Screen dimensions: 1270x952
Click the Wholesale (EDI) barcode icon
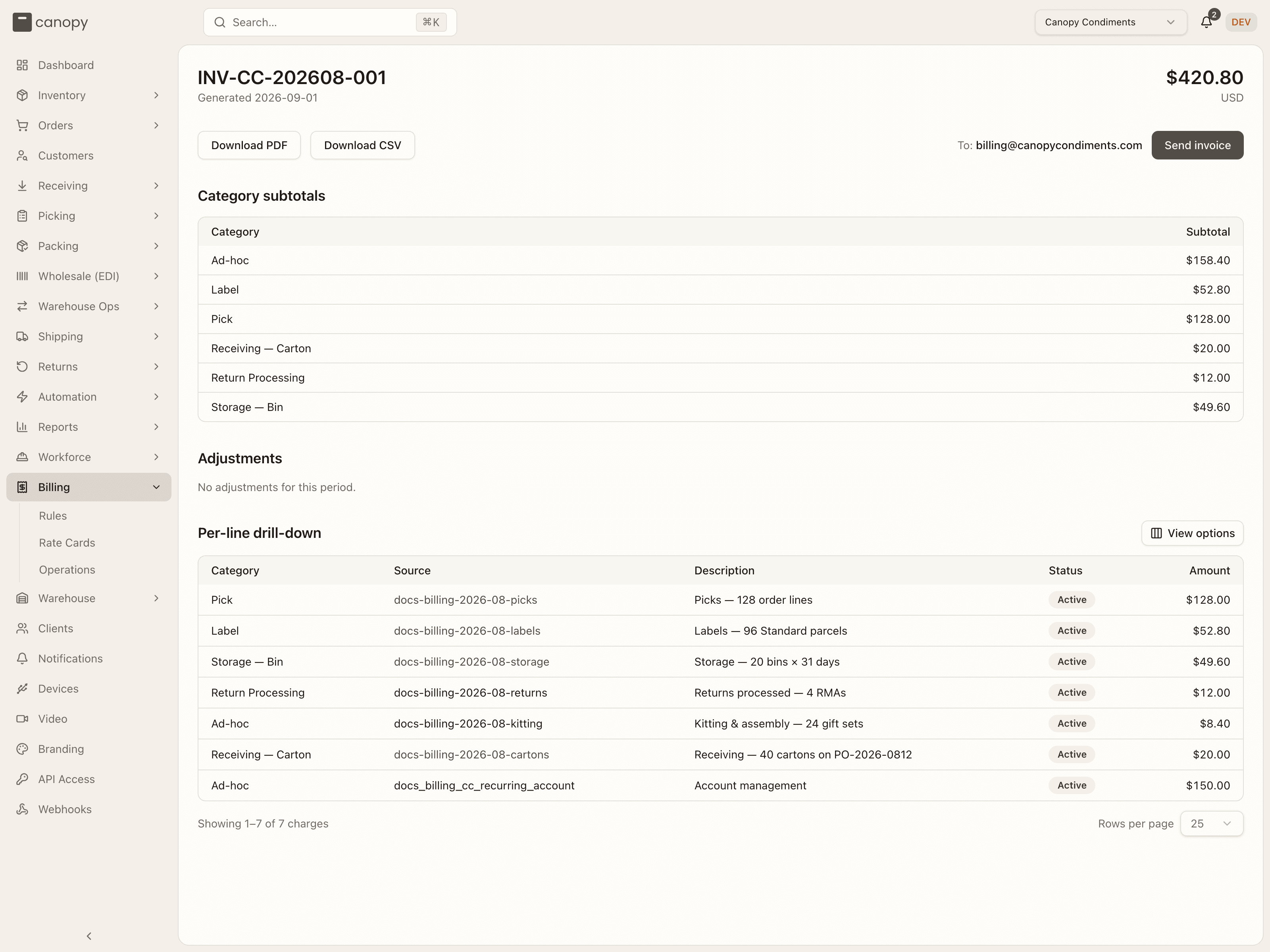point(22,276)
